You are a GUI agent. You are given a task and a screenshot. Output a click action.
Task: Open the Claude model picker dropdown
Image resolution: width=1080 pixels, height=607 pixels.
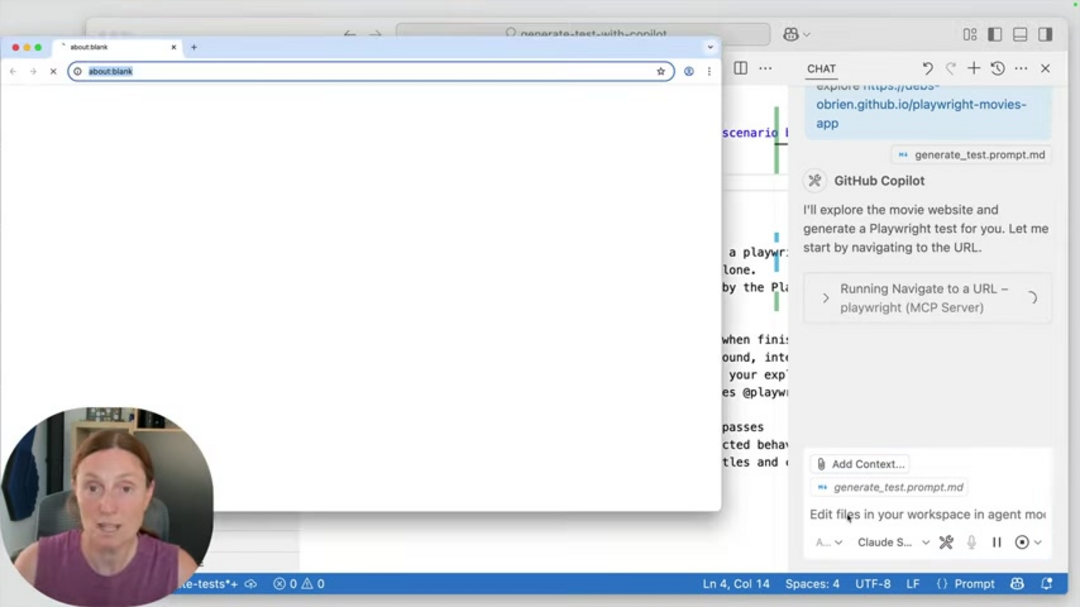893,542
